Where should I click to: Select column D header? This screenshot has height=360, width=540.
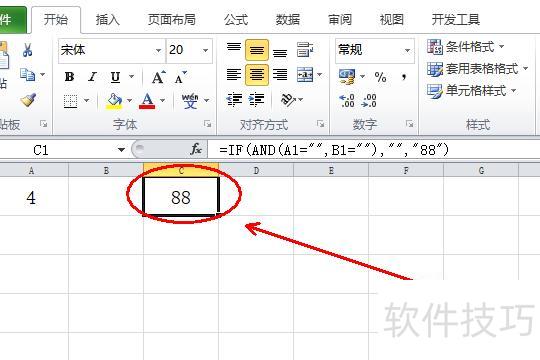tap(256, 170)
